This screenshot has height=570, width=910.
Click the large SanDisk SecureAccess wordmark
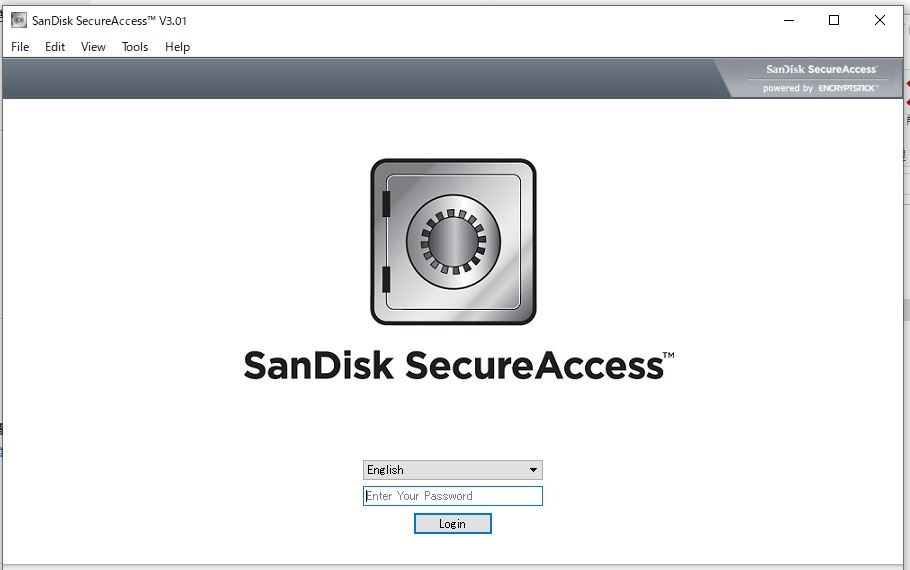tap(458, 366)
